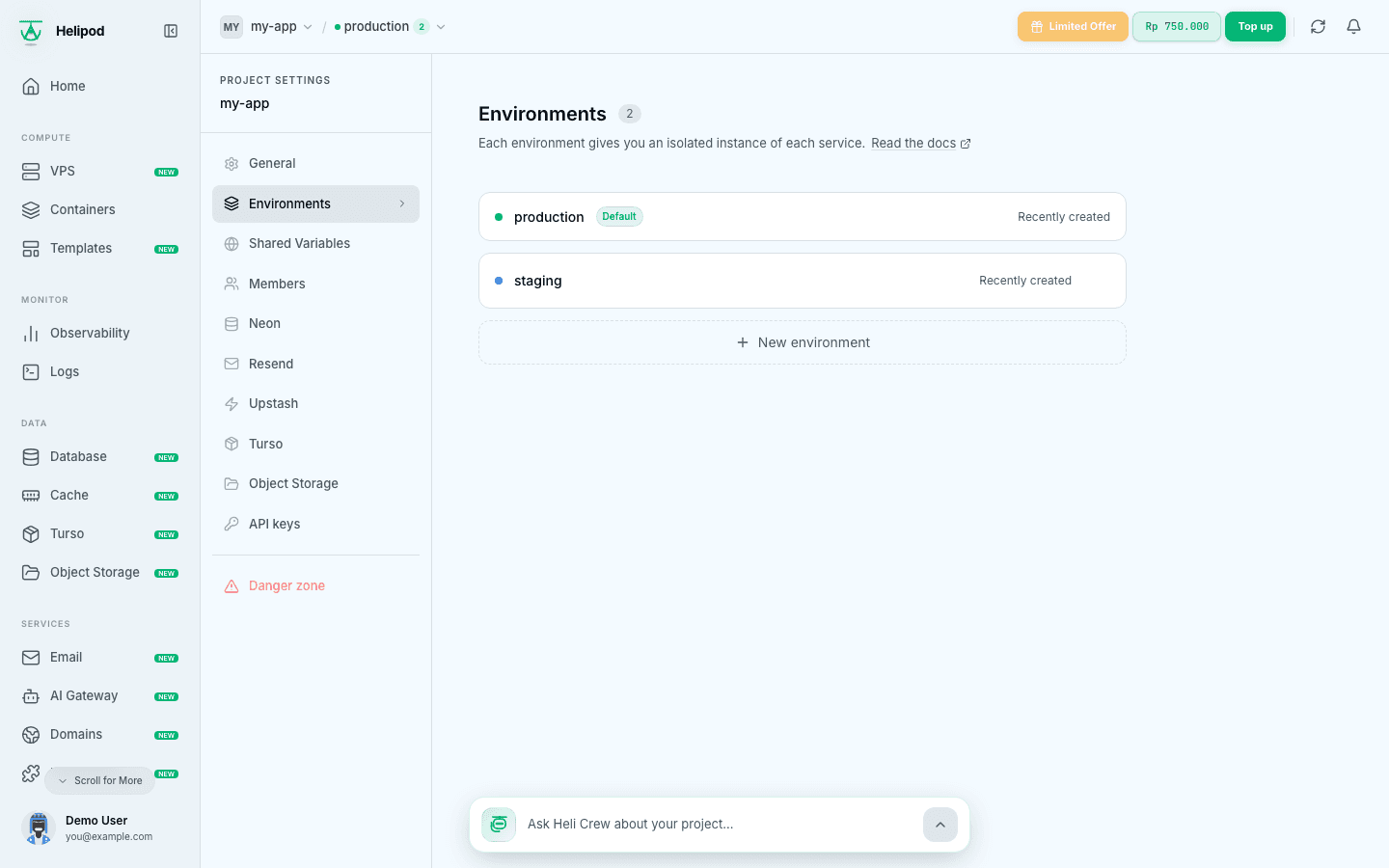Click the Helipod logo icon
Screen dimensions: 1389x868
31,32
